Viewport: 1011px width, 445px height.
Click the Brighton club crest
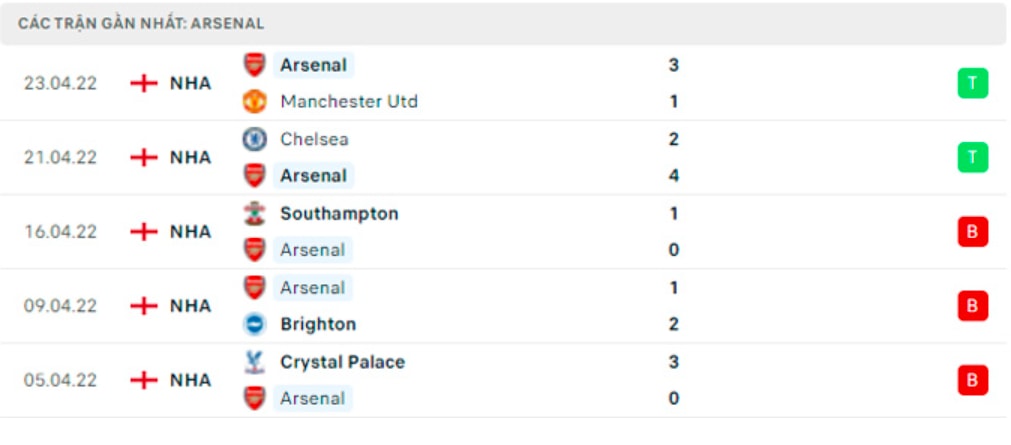click(255, 324)
